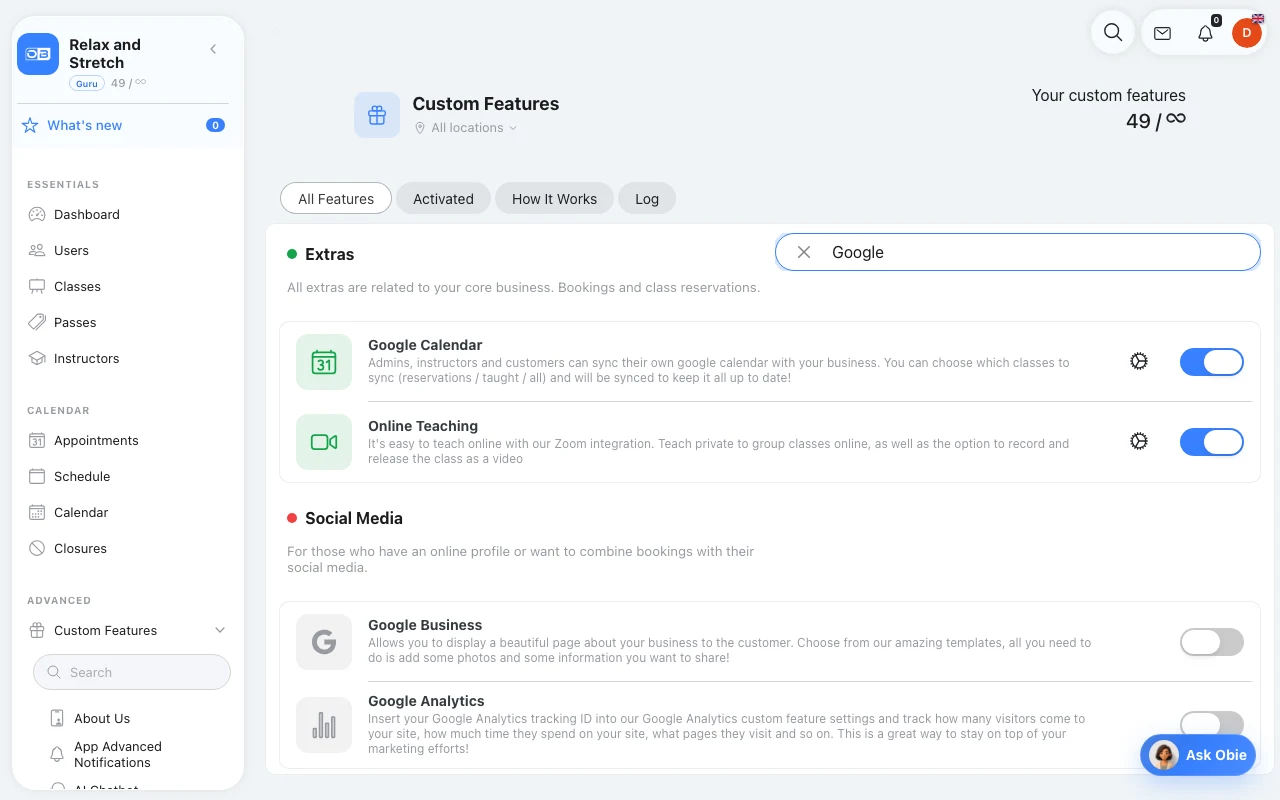Click the Classes board icon

[37, 286]
